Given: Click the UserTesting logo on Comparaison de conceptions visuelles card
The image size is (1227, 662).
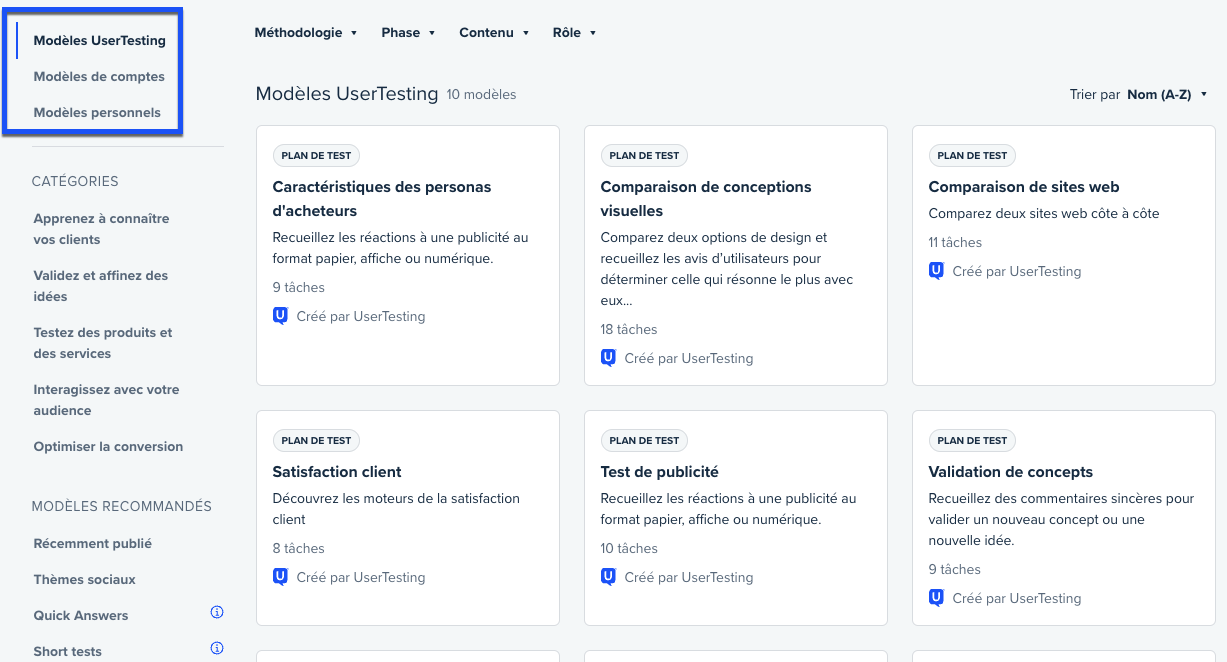Looking at the screenshot, I should pyautogui.click(x=608, y=358).
